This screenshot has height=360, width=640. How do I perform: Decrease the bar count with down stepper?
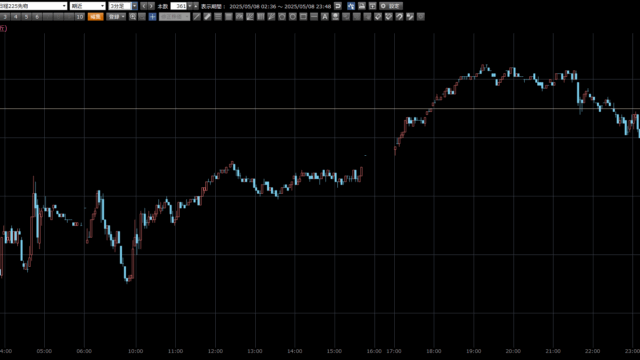[190, 6]
